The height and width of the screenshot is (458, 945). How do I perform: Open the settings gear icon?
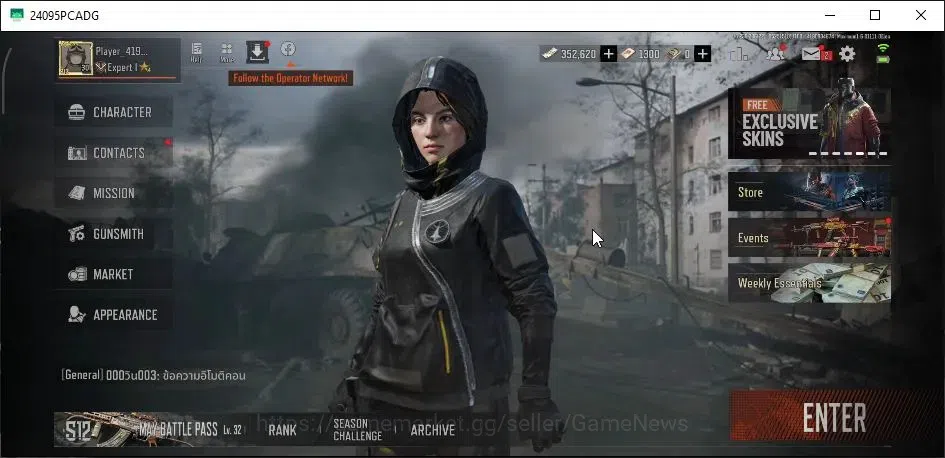[847, 54]
